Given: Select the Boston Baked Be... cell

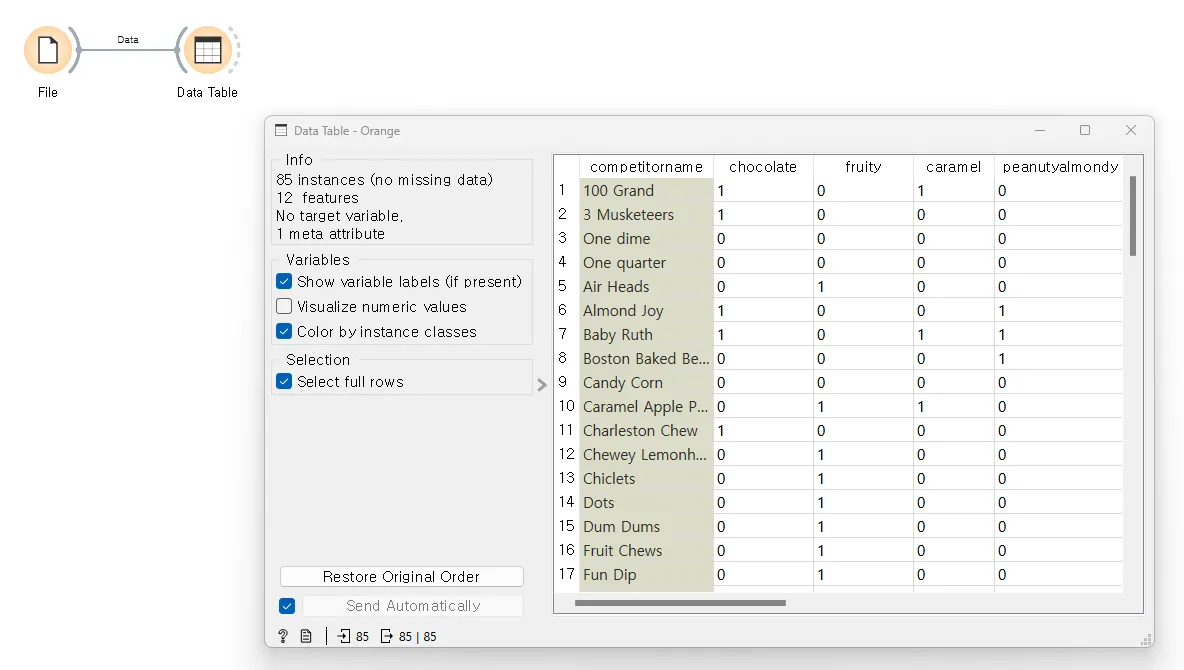Looking at the screenshot, I should (x=646, y=359).
